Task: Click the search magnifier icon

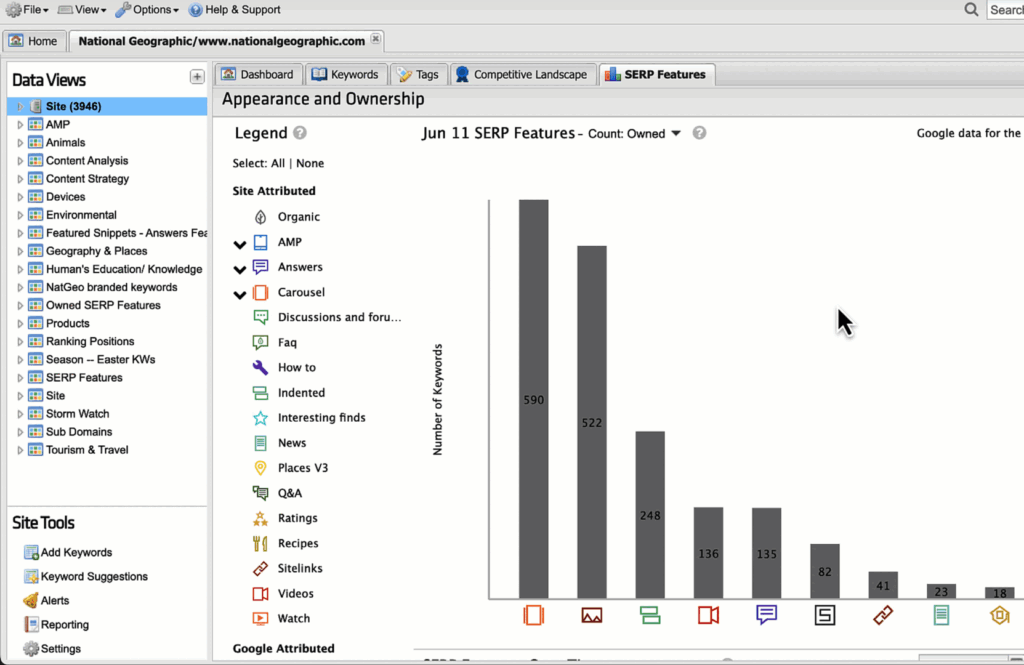Action: pyautogui.click(x=971, y=9)
